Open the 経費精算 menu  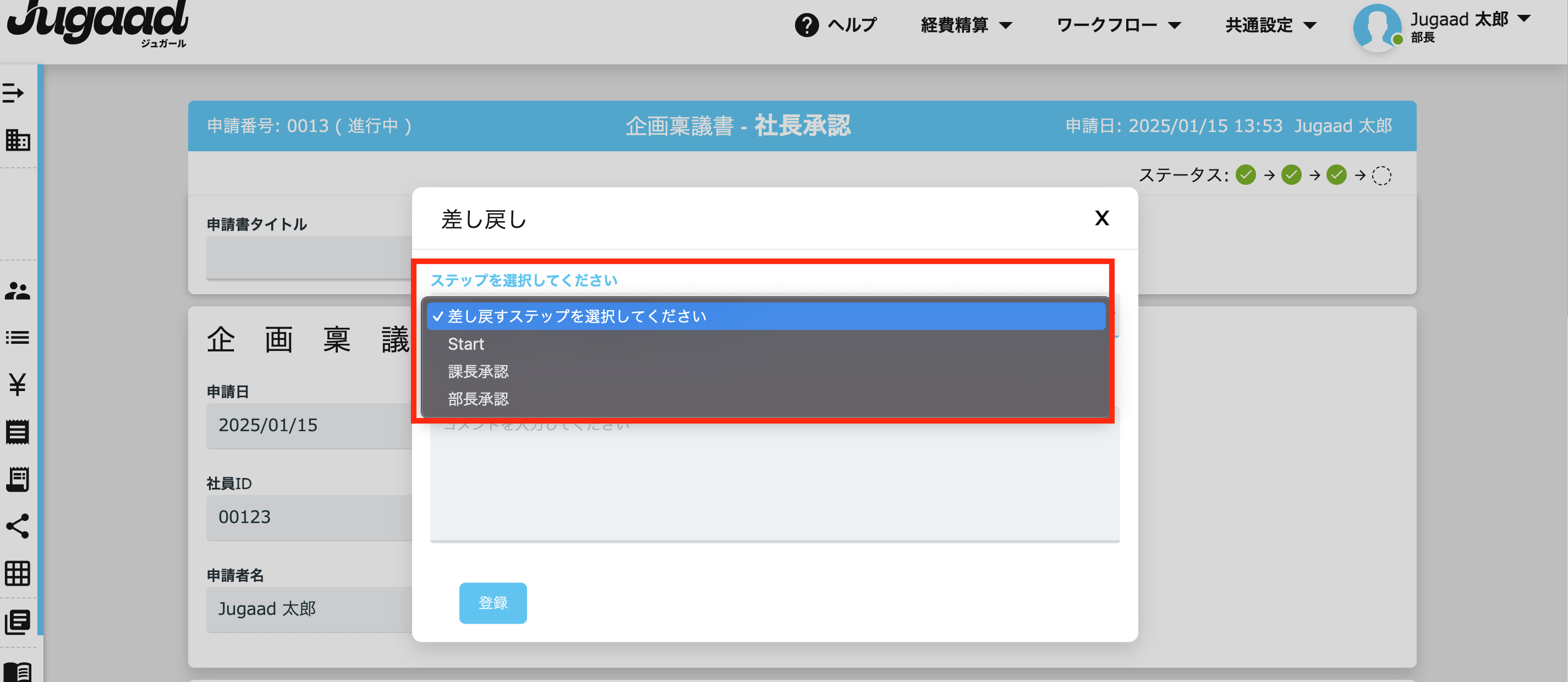[x=967, y=25]
